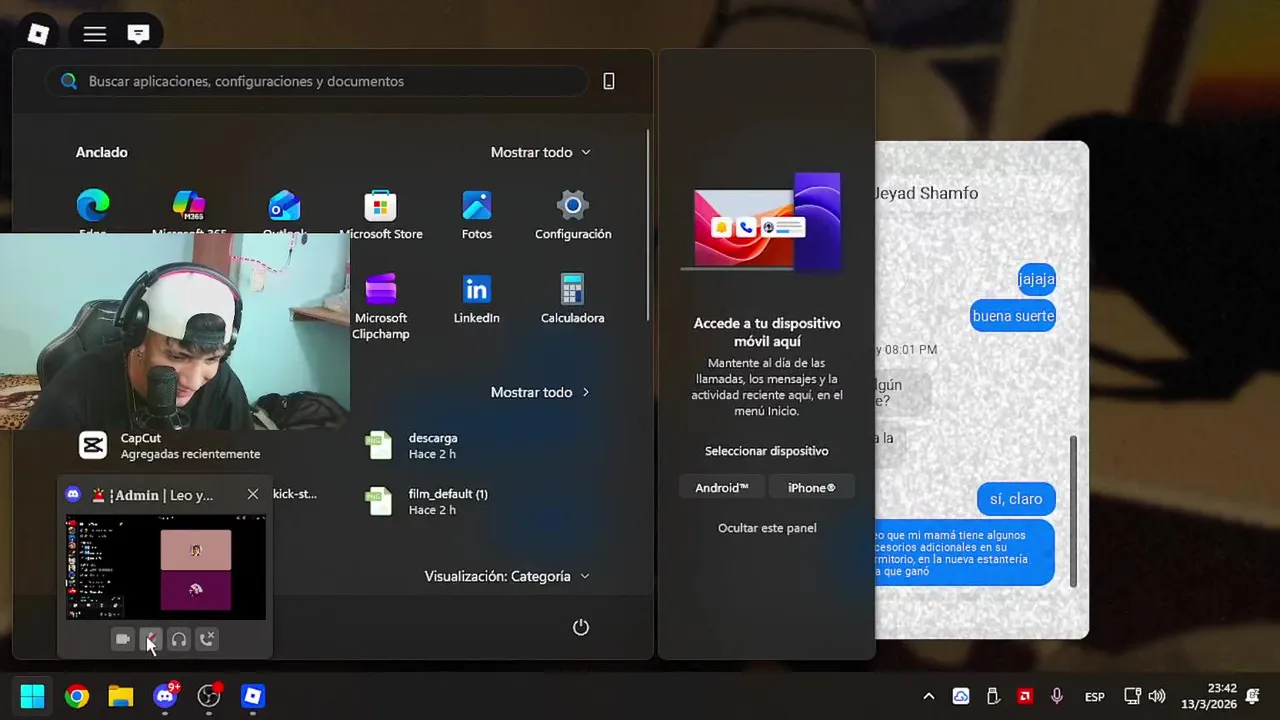Open Google Chrome from taskbar
The image size is (1280, 720).
77,696
